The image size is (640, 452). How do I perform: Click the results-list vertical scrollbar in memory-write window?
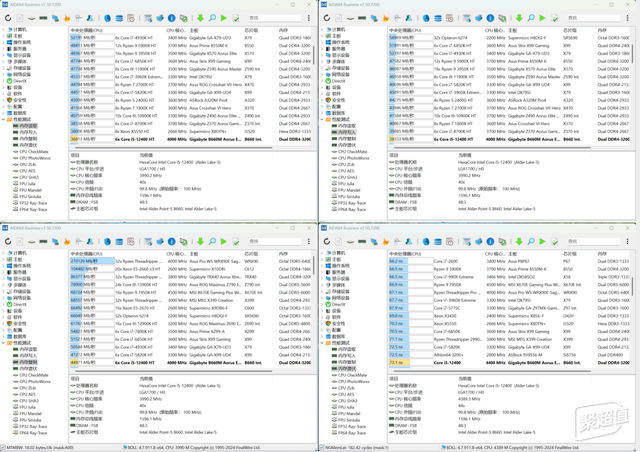(632, 55)
